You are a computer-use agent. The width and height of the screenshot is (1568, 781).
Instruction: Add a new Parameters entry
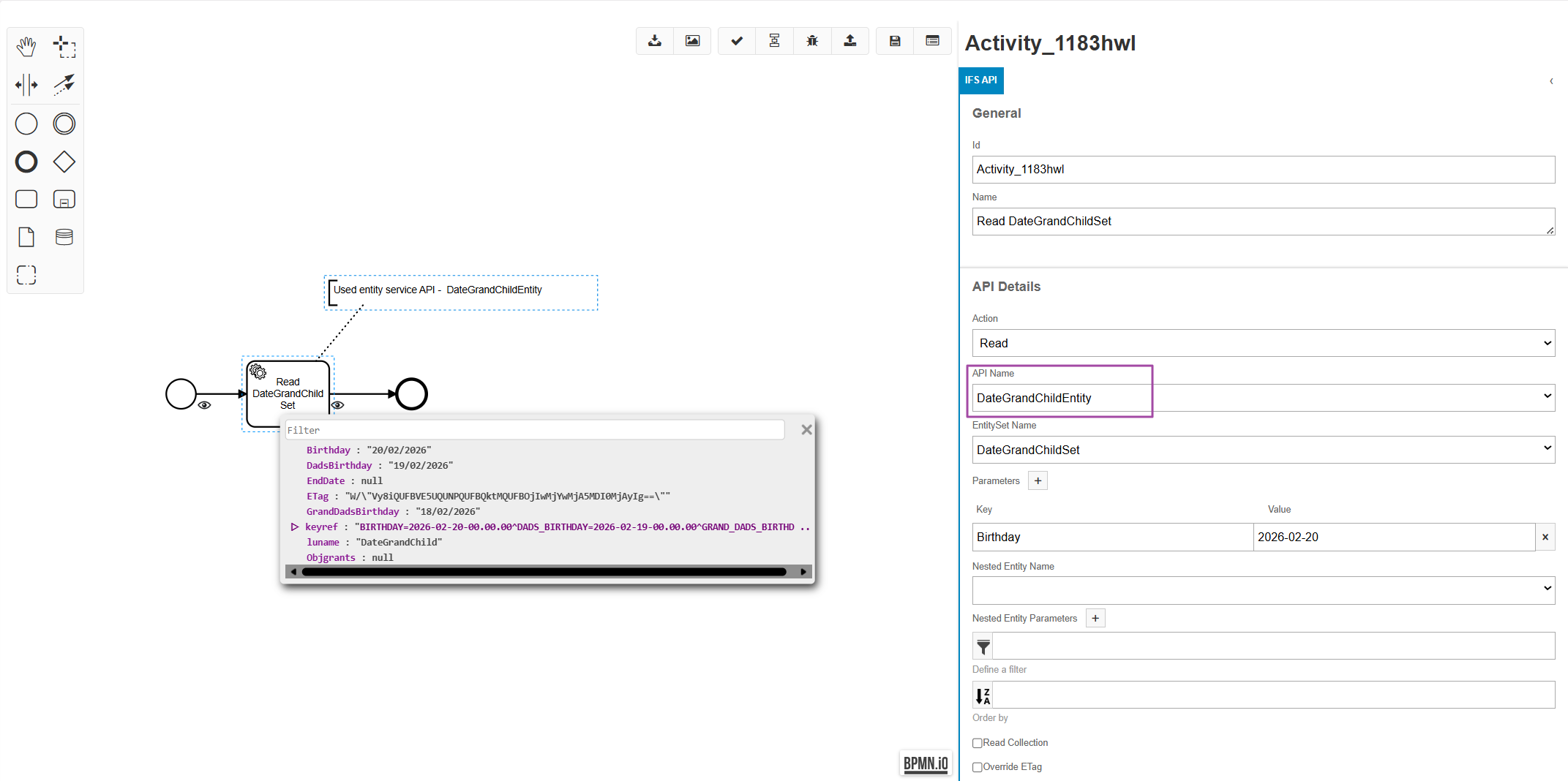tap(1038, 480)
